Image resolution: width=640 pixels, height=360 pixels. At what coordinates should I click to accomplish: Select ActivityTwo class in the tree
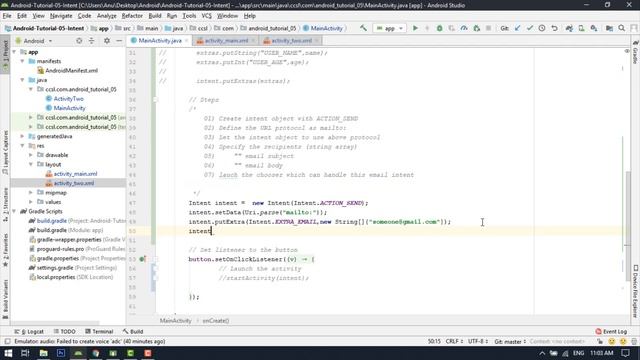pyautogui.click(x=68, y=99)
